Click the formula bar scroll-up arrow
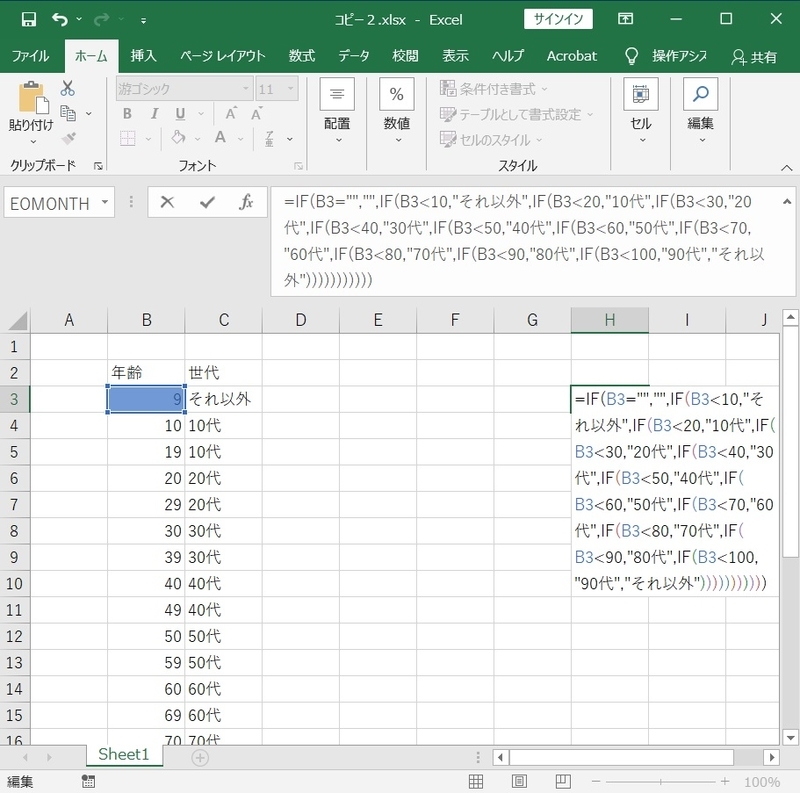Image resolution: width=800 pixels, height=793 pixels. point(787,202)
